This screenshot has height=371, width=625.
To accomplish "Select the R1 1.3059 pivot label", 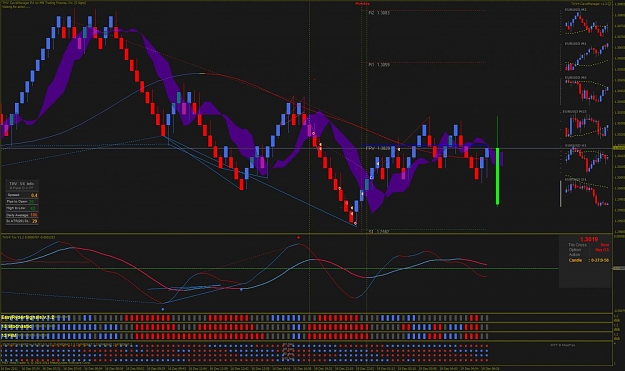I will pos(379,64).
